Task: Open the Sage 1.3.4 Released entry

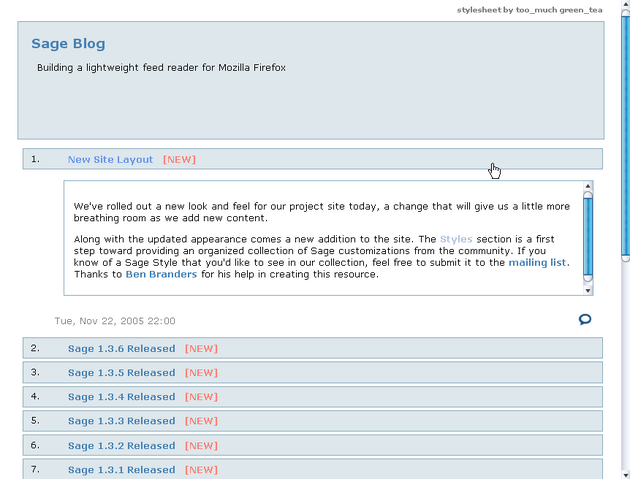Action: [x=121, y=397]
